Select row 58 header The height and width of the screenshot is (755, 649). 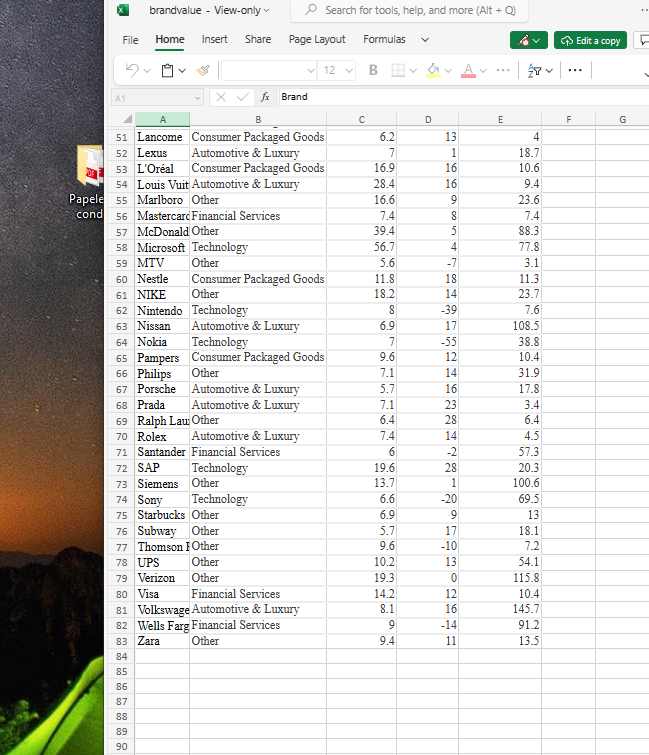coord(121,247)
